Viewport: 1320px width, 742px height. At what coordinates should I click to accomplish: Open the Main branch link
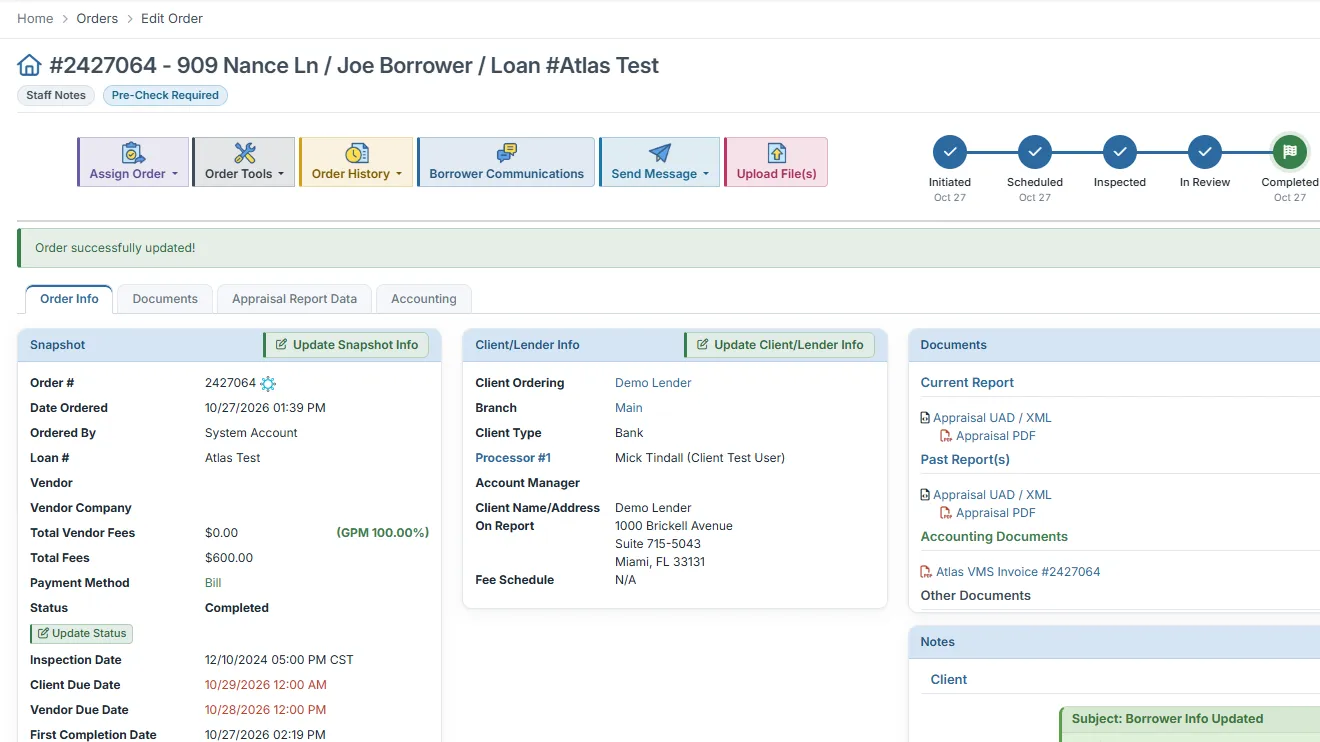click(629, 408)
